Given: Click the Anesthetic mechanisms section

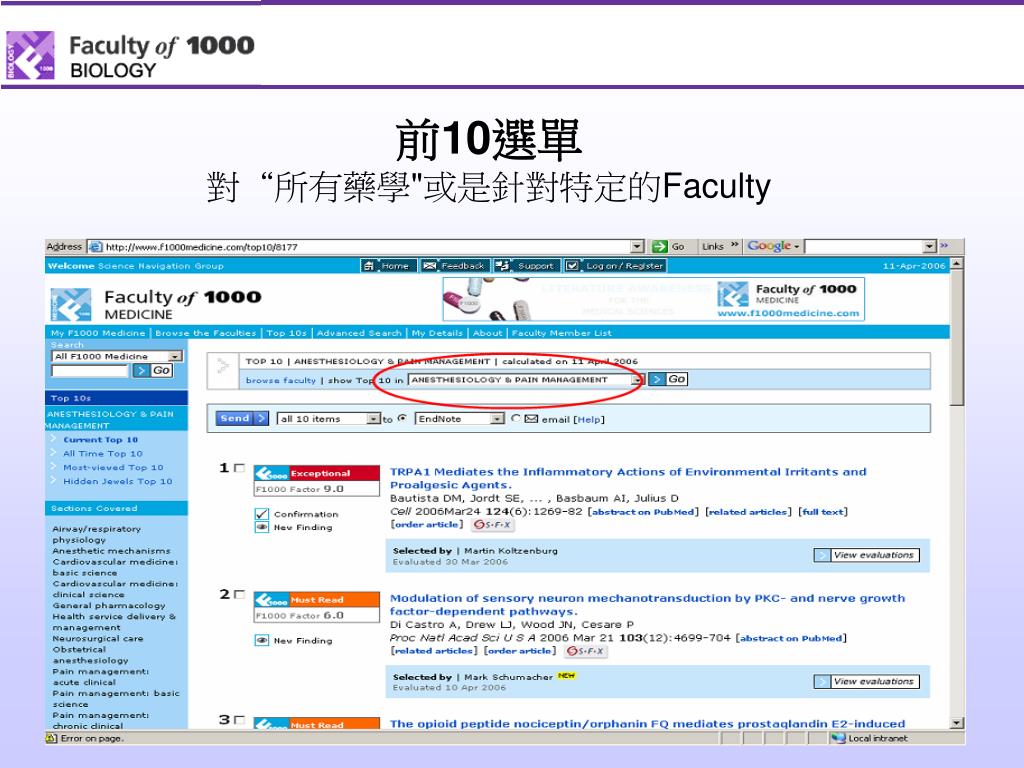Looking at the screenshot, I should coord(111,551).
